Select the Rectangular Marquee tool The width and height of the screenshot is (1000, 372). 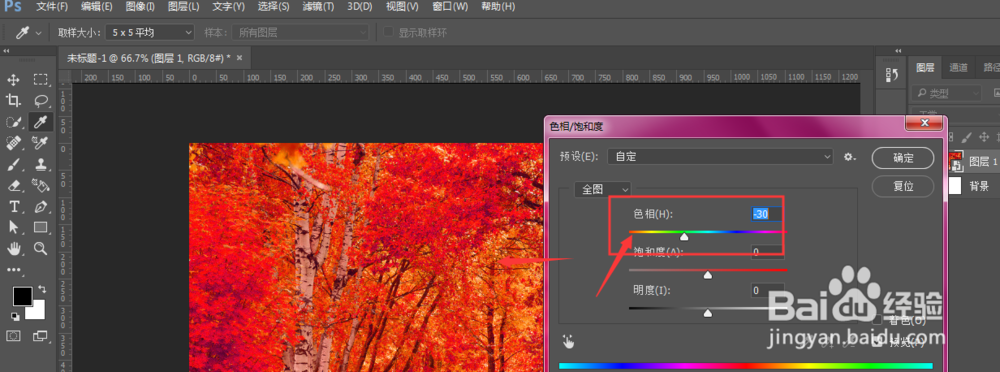coord(41,80)
